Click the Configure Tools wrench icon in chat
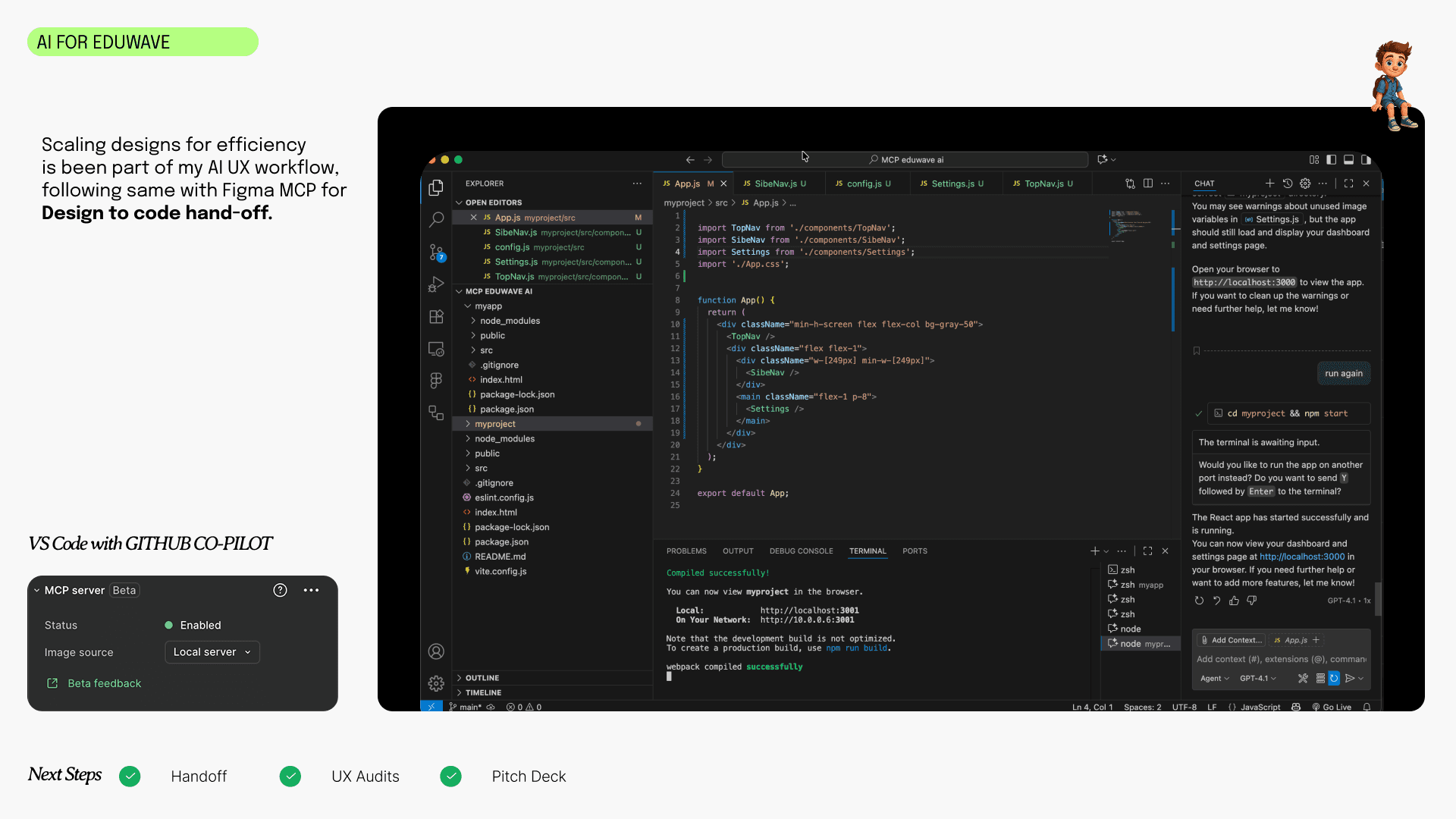 (x=1303, y=679)
